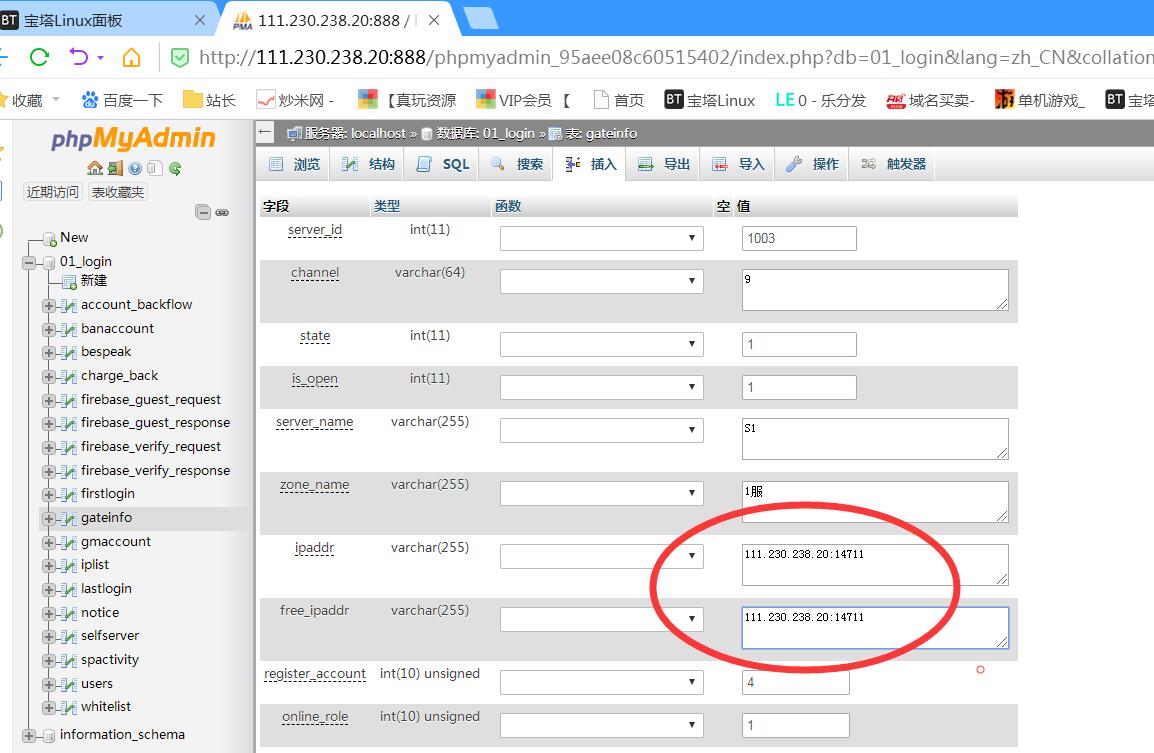Click the 近期访问 recent button
This screenshot has width=1154, height=753.
(53, 192)
